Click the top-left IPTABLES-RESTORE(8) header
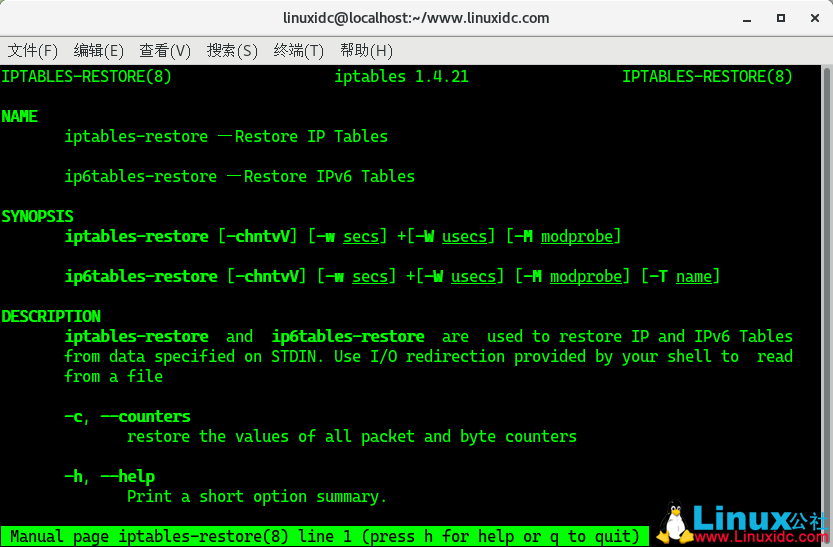 coord(87,76)
